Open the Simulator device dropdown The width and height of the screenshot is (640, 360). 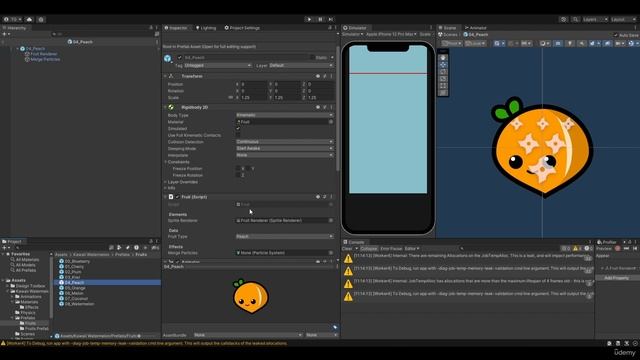coord(391,34)
